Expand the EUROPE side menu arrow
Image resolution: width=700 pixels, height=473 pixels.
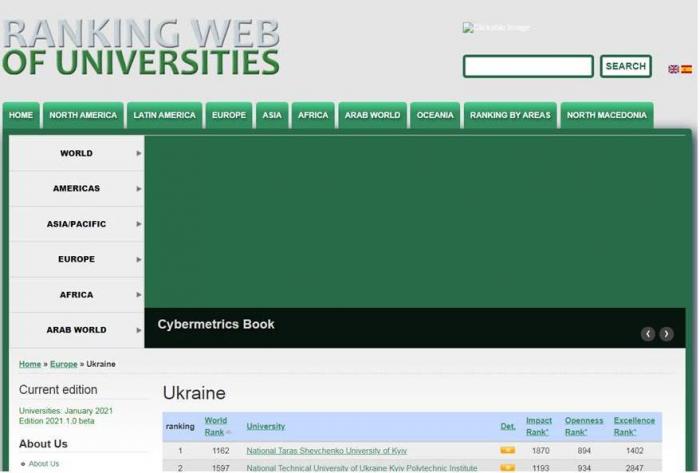139,259
